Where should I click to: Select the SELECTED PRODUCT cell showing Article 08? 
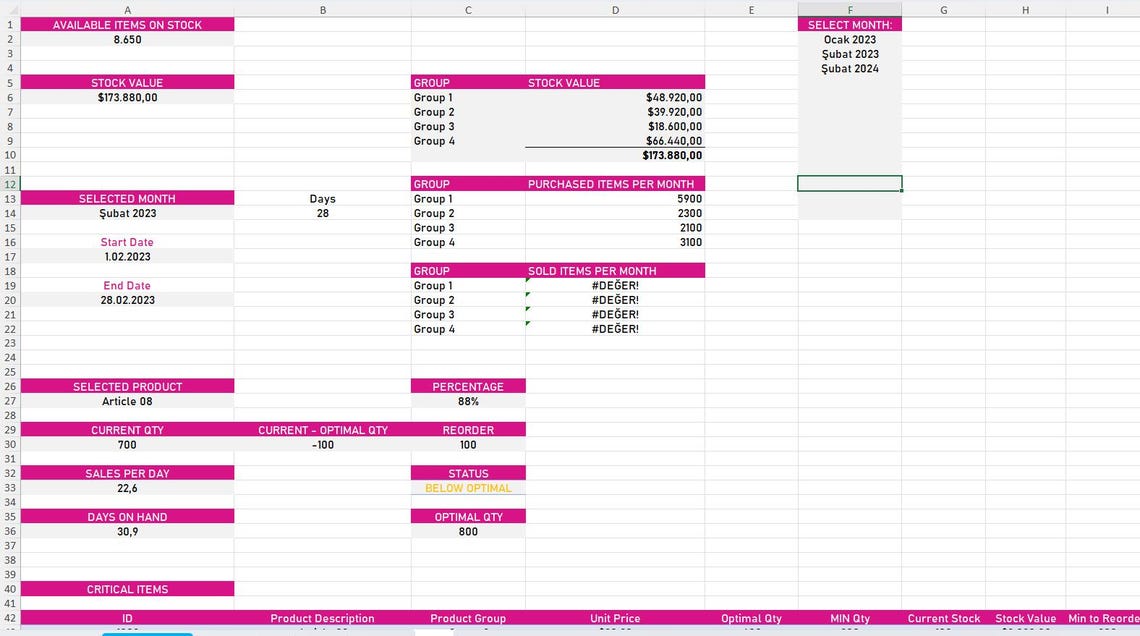(x=127, y=401)
